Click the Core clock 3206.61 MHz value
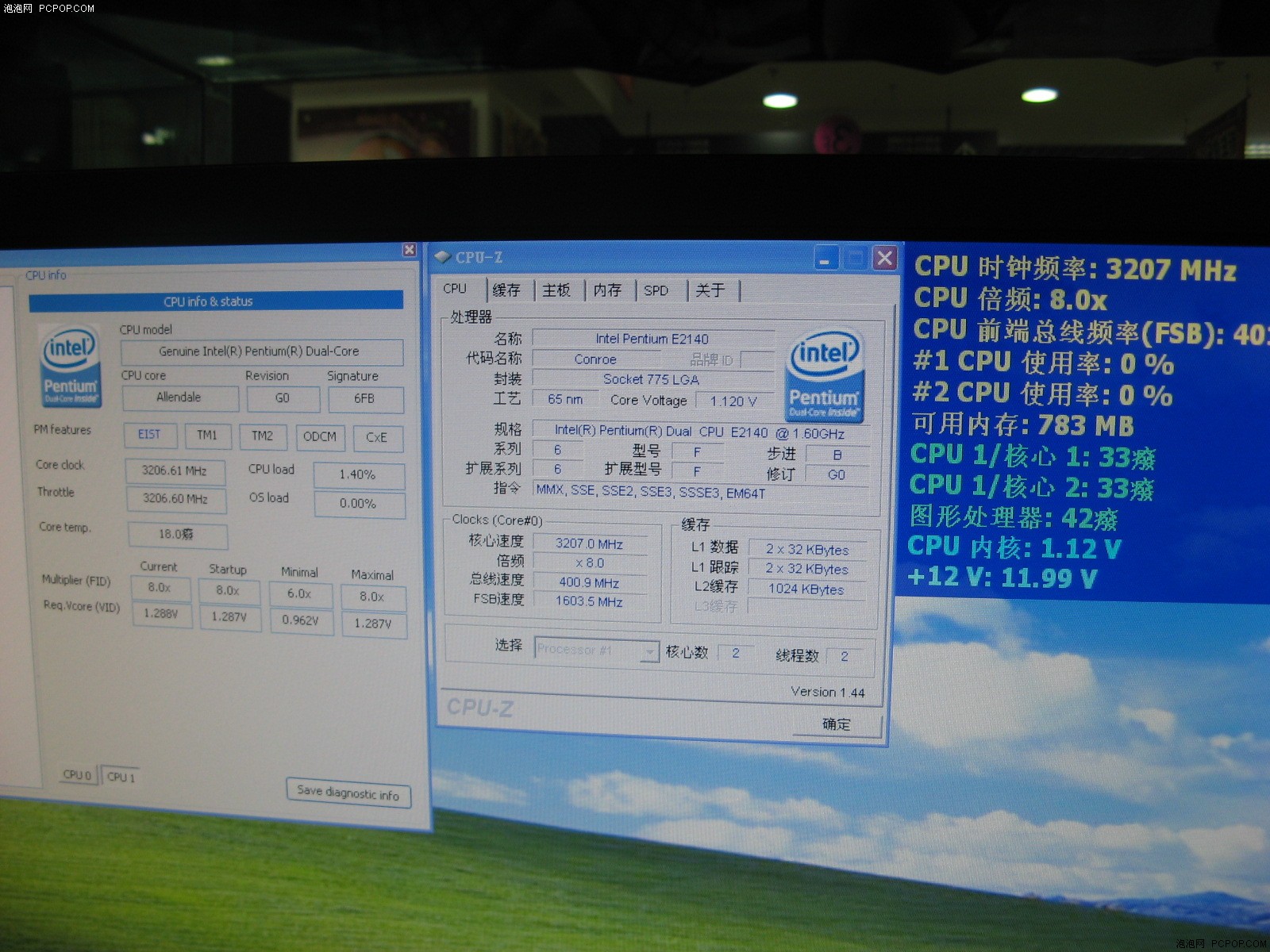Screen dimensions: 1270x952 point(175,471)
